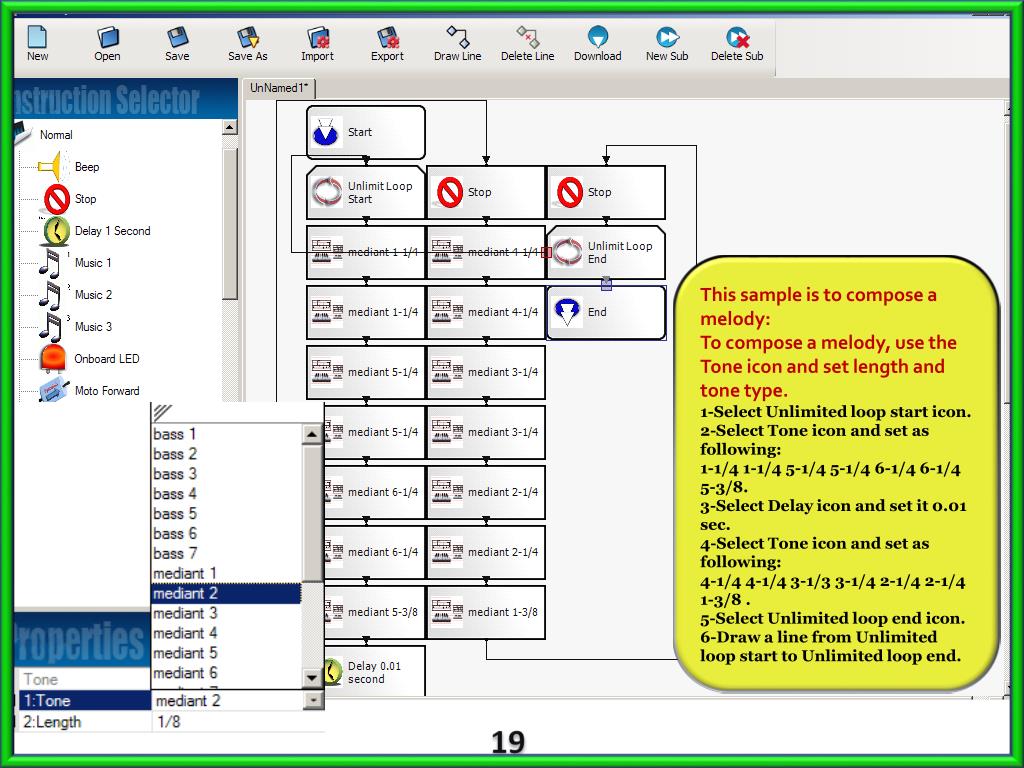The width and height of the screenshot is (1024, 768).
Task: Select the mediant 1-3/8 tone block
Action: click(486, 613)
